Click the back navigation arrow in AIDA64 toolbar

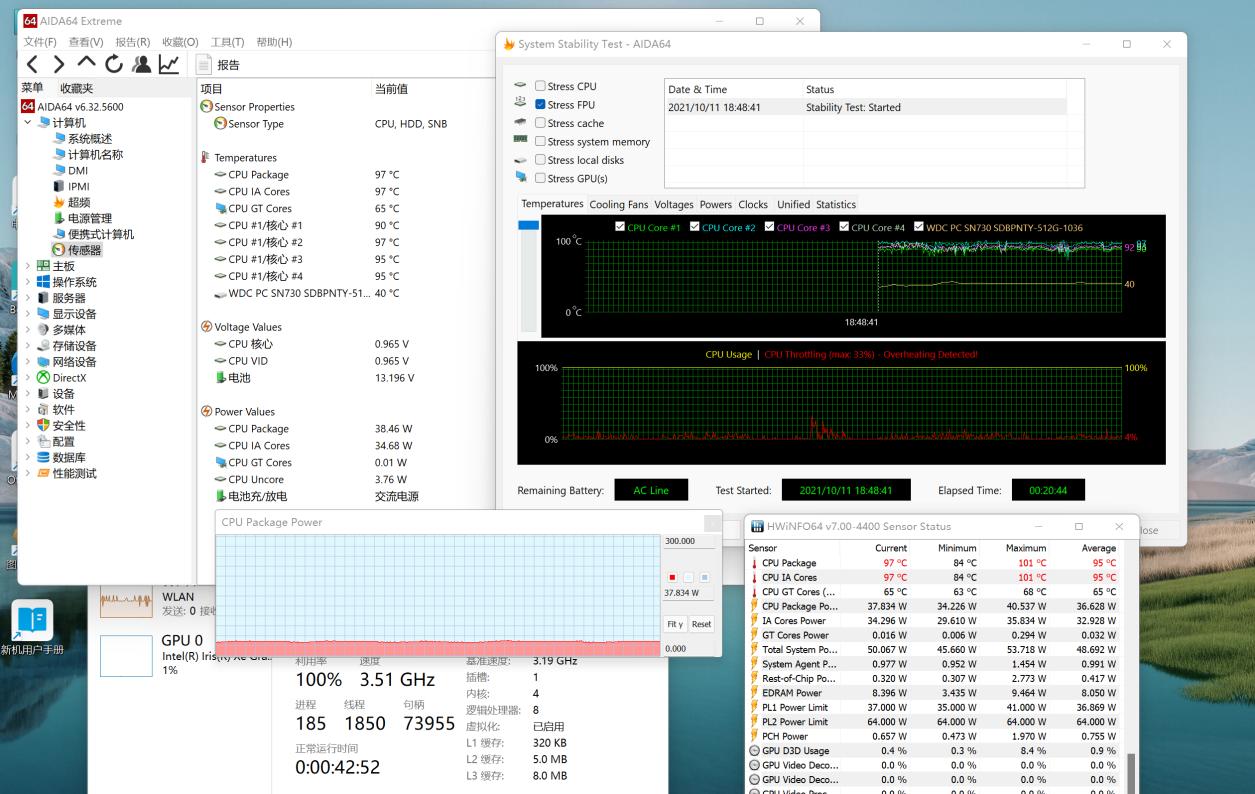coord(30,64)
